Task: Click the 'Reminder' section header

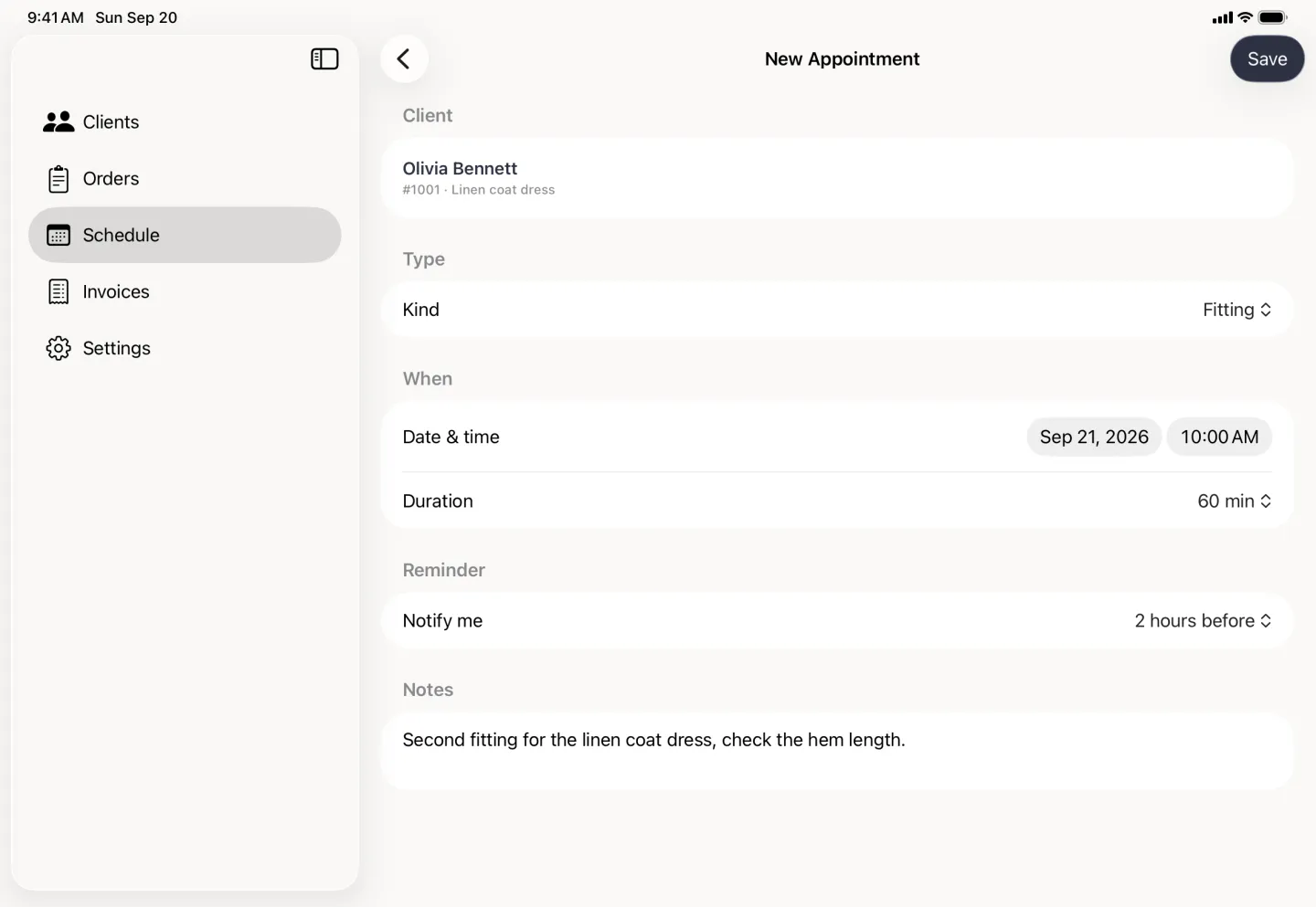Action: click(444, 570)
